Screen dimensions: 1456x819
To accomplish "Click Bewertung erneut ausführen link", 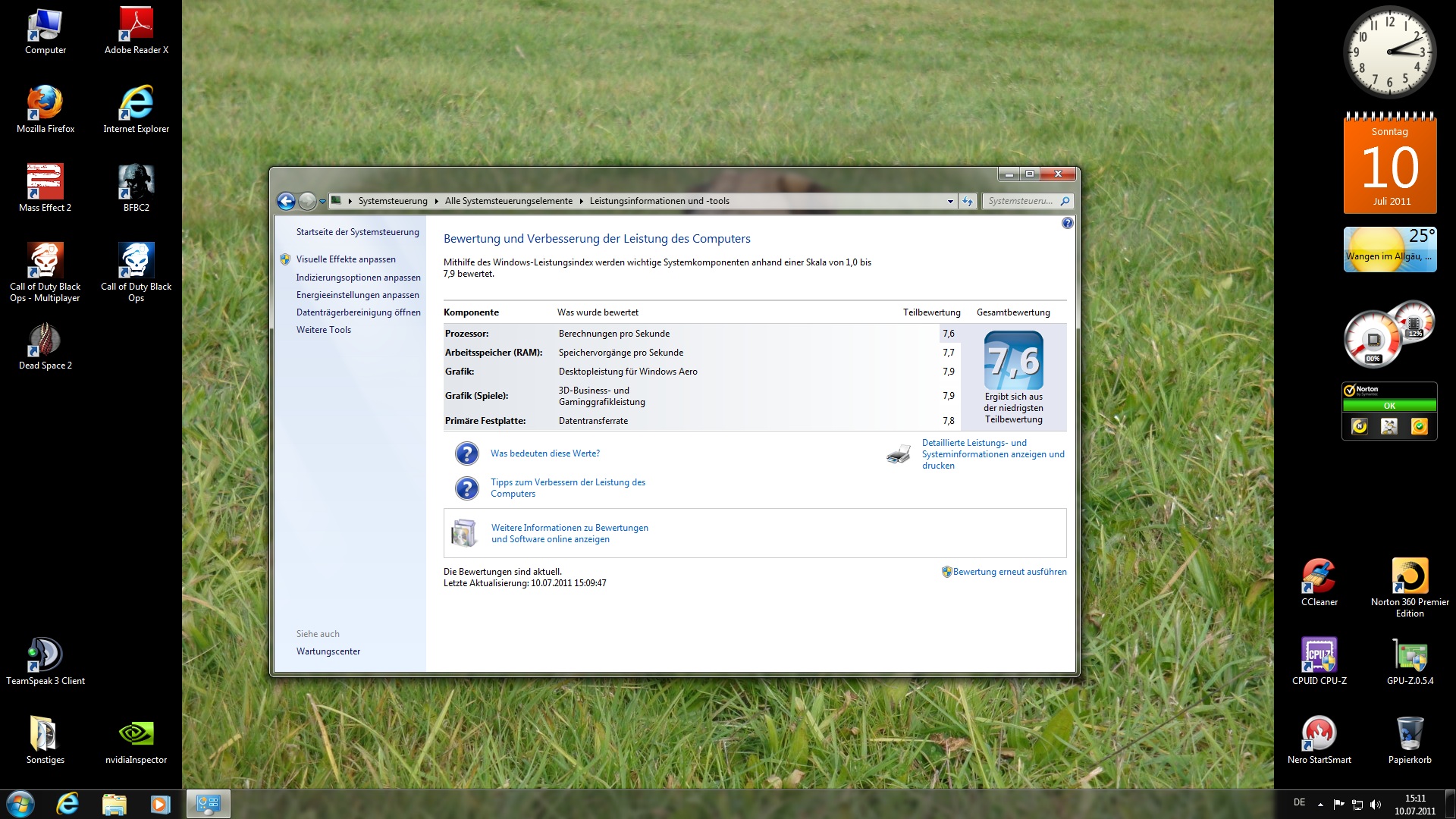I will point(1009,572).
